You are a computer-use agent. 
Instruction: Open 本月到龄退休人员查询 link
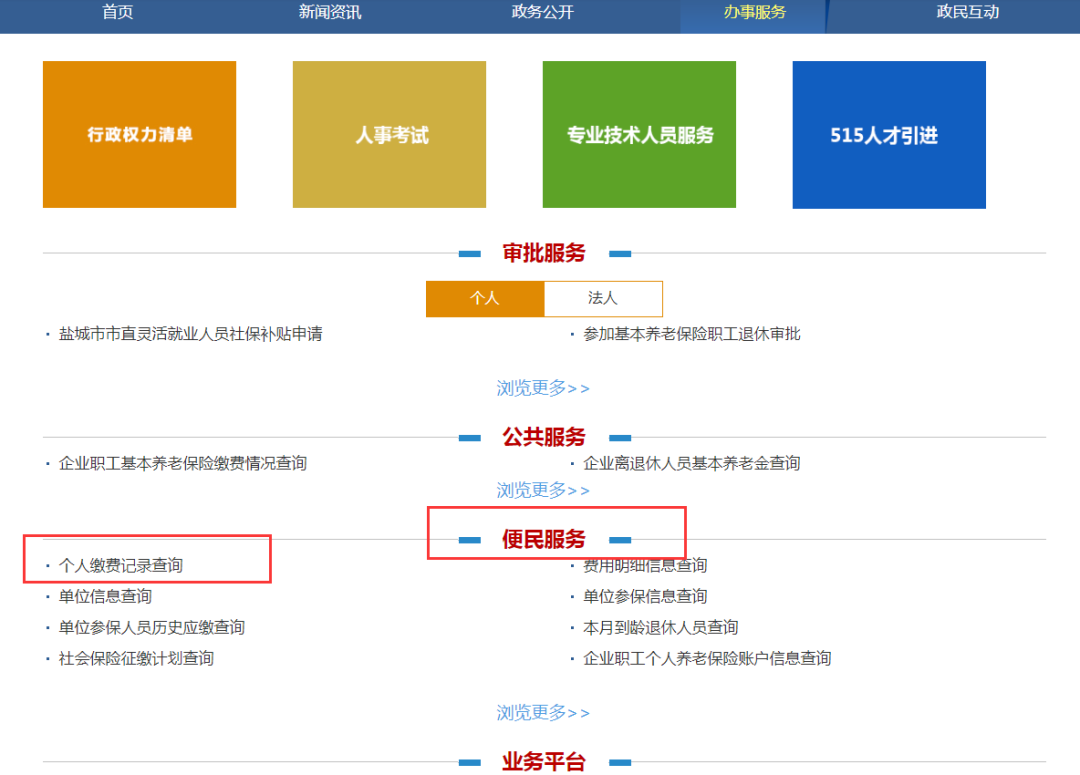point(661,628)
